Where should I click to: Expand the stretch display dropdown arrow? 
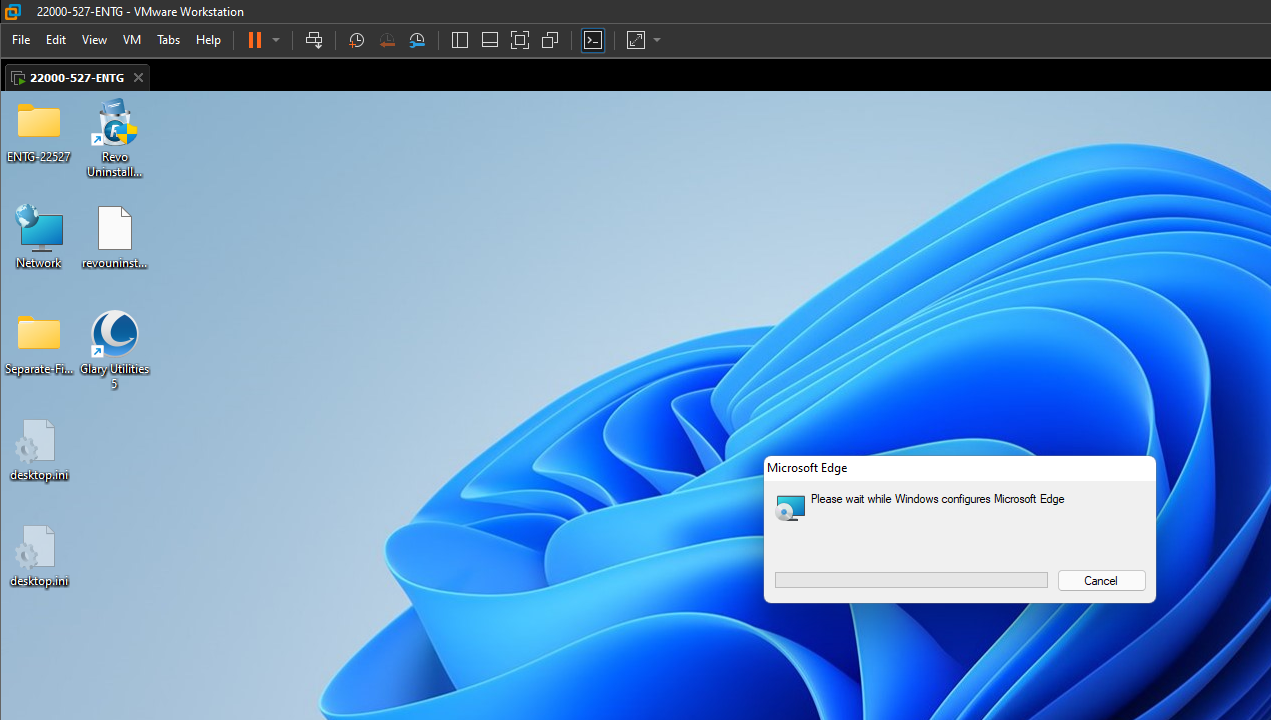[x=657, y=40]
